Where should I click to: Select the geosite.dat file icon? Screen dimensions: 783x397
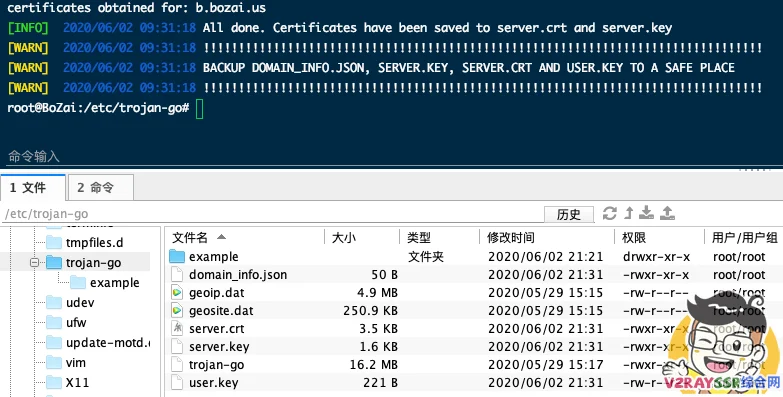pos(177,311)
